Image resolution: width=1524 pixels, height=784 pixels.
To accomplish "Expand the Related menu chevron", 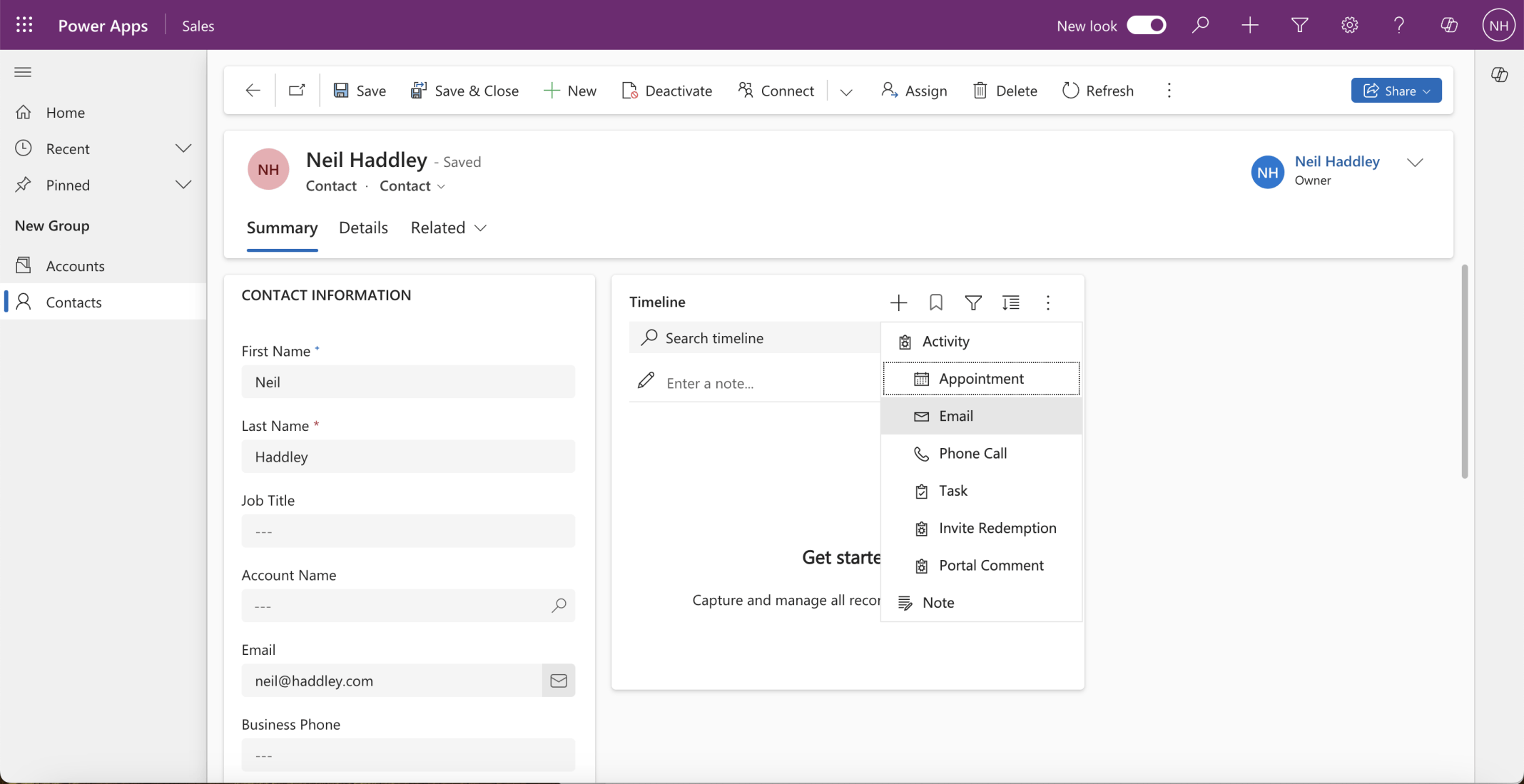I will pyautogui.click(x=479, y=228).
